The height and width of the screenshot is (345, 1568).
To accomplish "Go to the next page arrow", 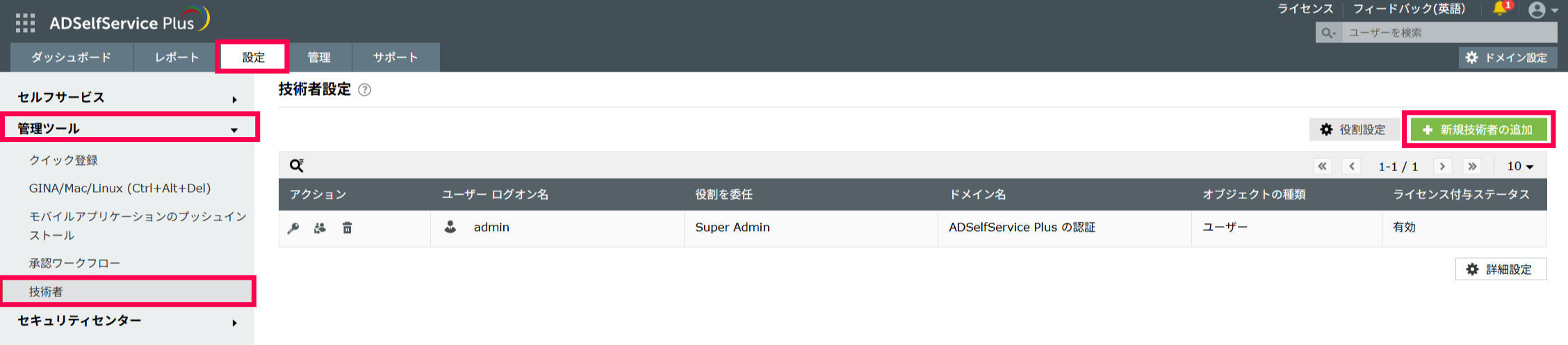I will click(1443, 166).
